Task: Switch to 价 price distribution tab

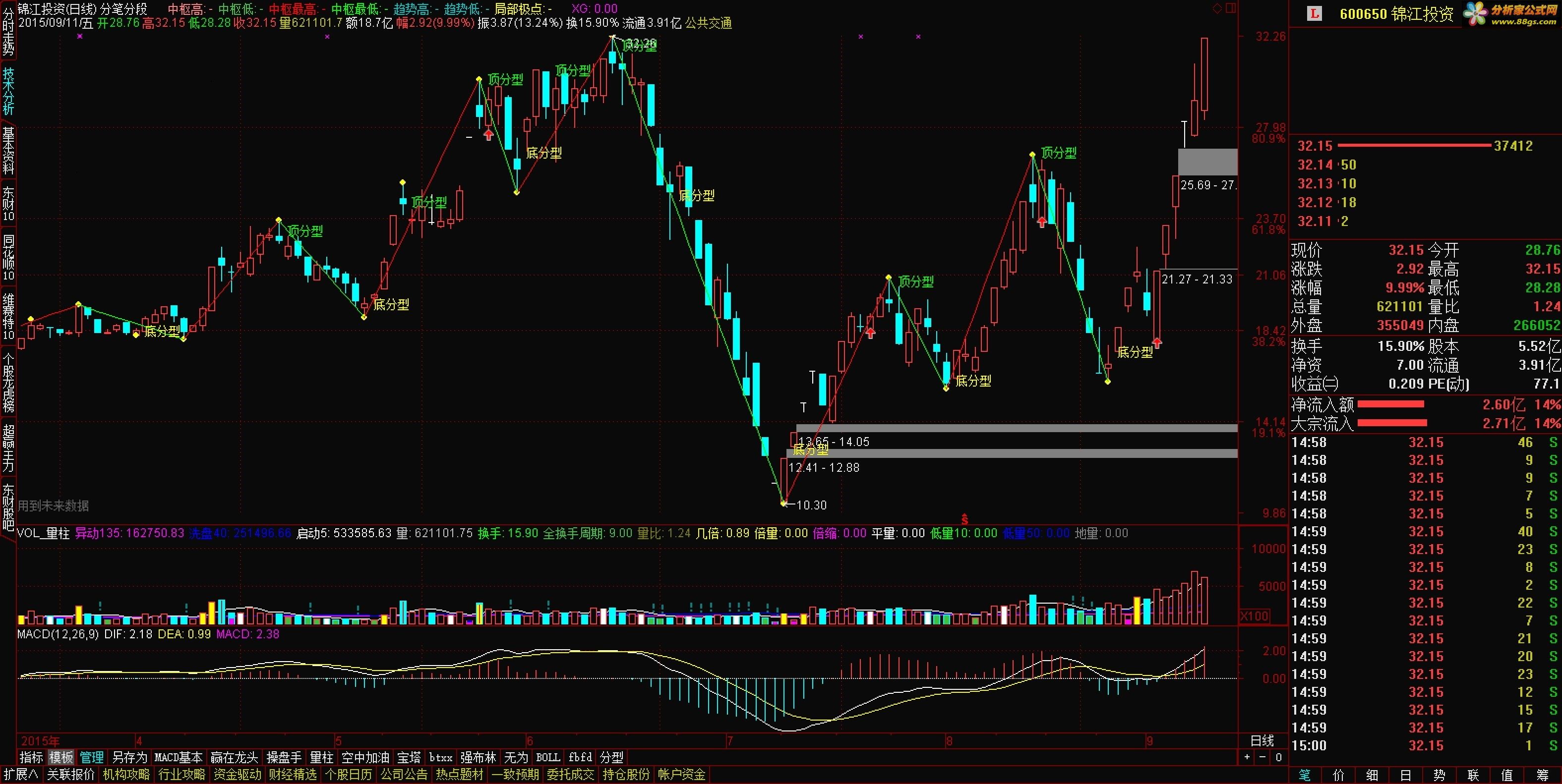Action: 1339,775
